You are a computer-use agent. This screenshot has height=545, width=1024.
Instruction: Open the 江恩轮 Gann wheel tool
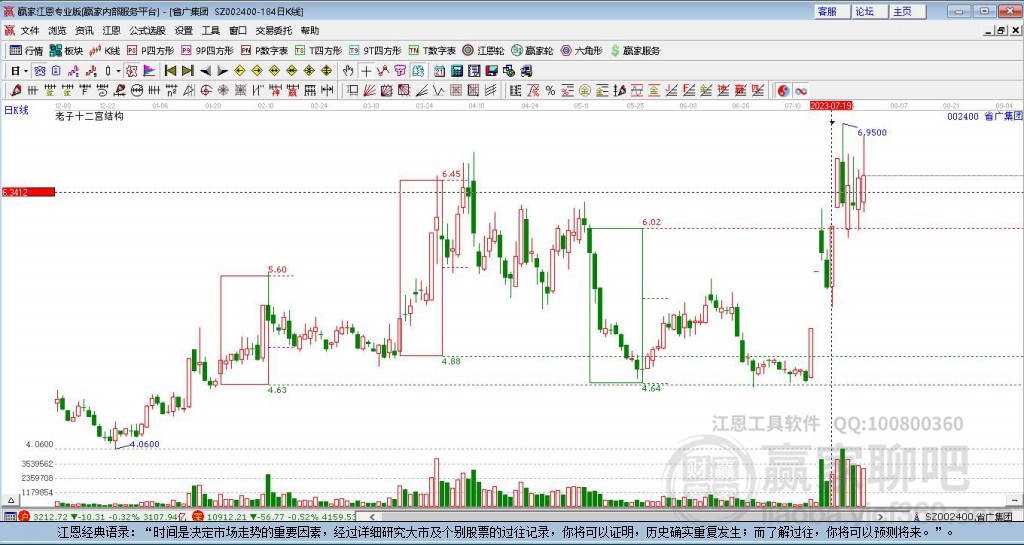(483, 50)
